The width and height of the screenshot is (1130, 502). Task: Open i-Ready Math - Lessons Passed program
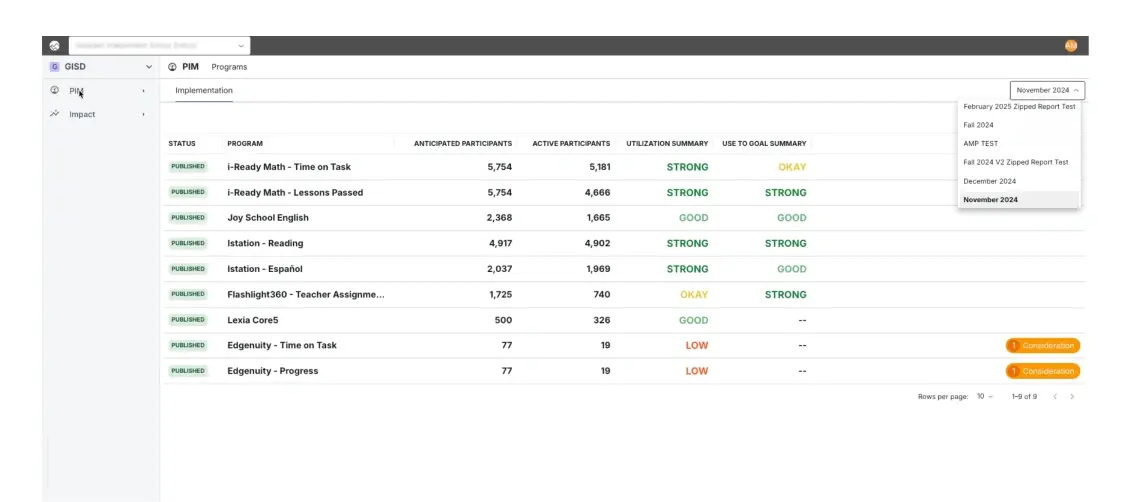[x=295, y=192]
